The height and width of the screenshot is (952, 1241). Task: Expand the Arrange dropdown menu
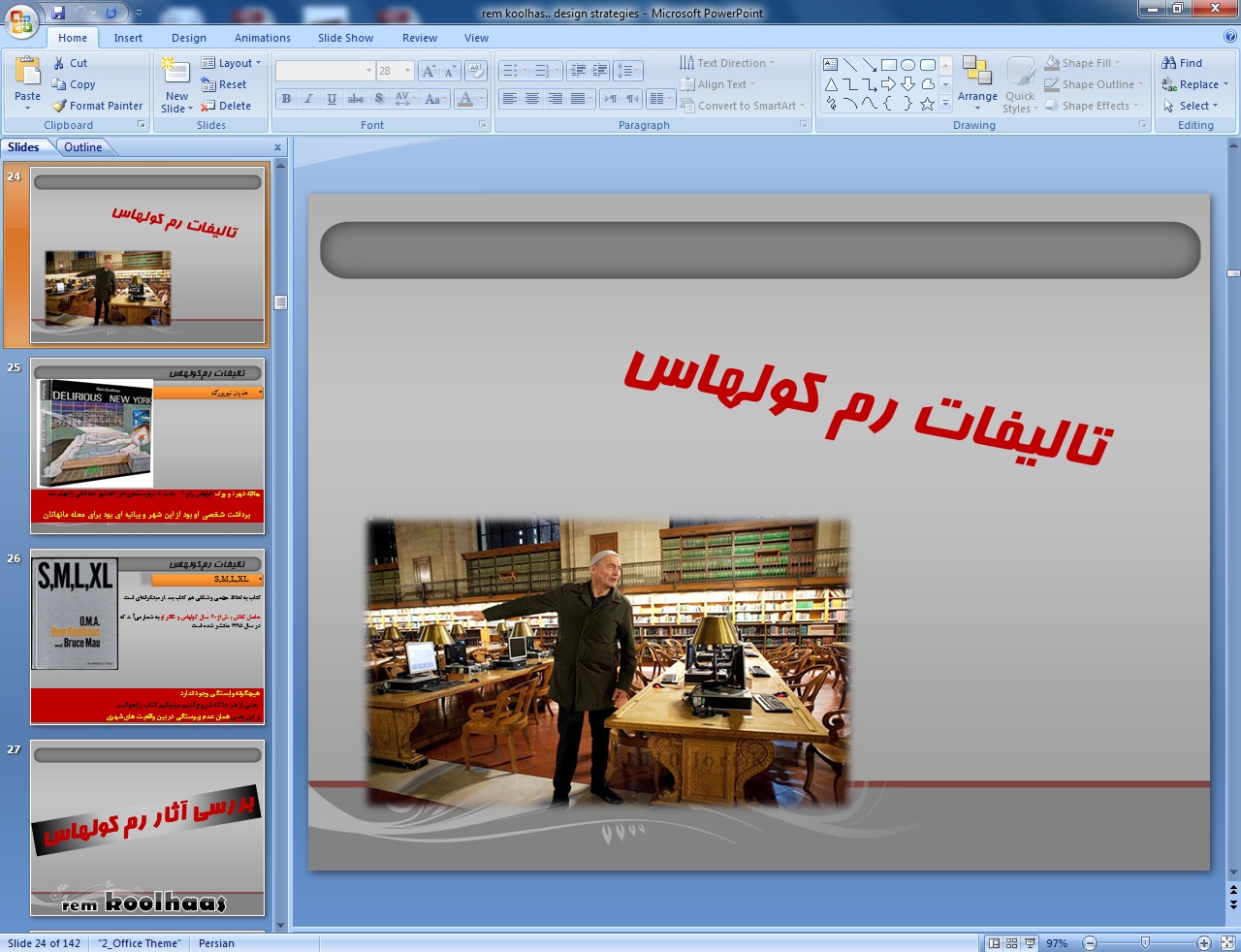pyautogui.click(x=977, y=97)
